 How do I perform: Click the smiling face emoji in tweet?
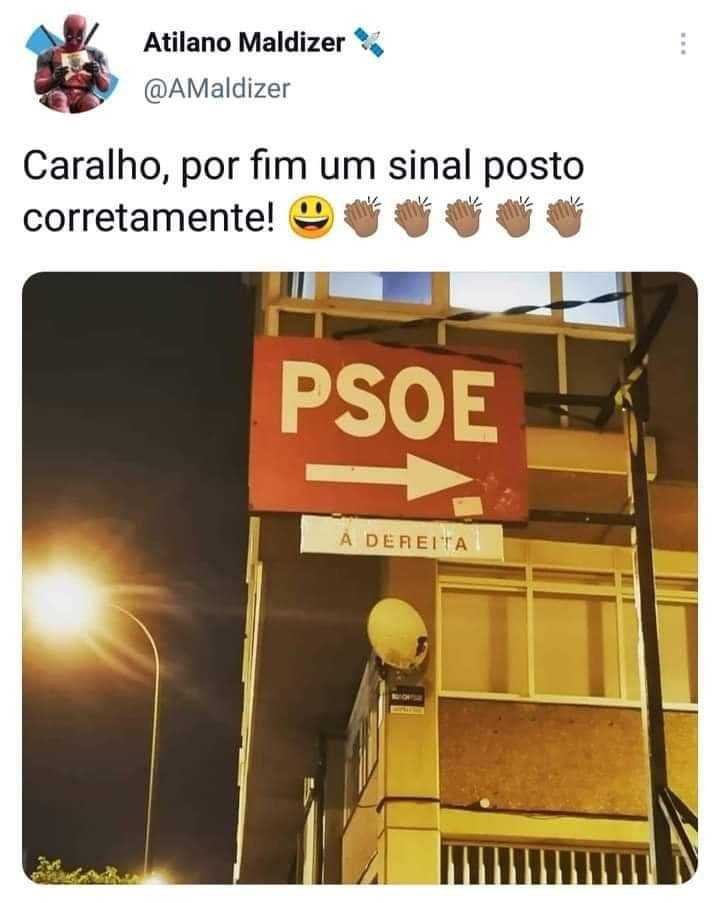click(x=311, y=218)
